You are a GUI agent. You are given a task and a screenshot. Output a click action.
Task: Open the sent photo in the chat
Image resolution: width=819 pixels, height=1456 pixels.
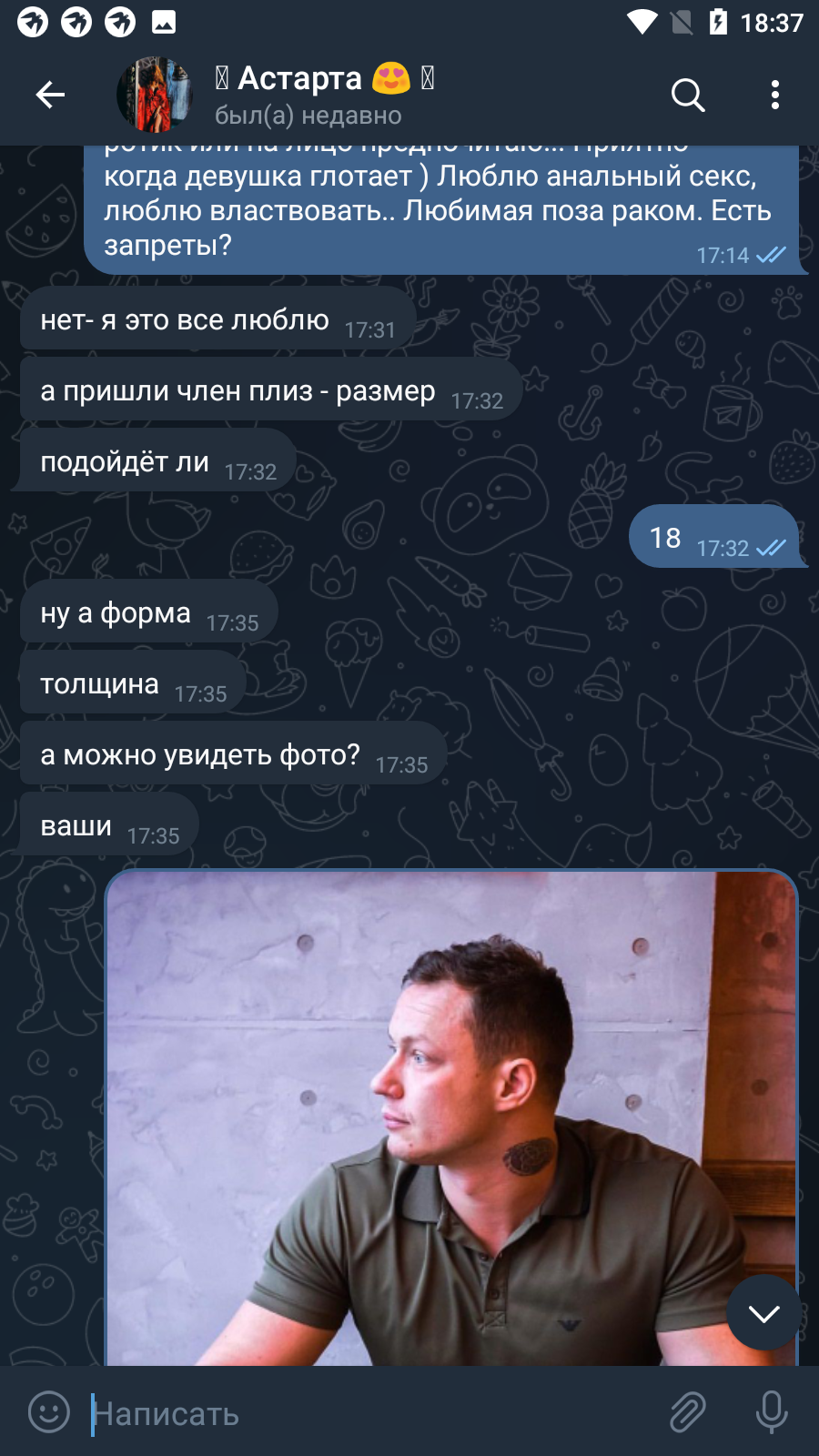pos(451,1117)
